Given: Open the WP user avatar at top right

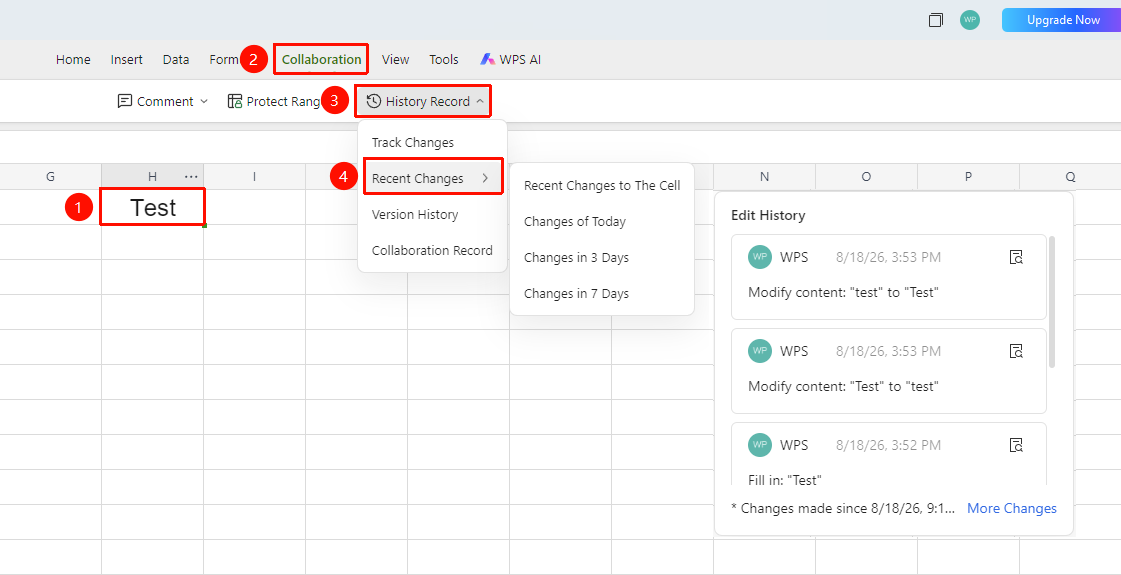Looking at the screenshot, I should 970,20.
